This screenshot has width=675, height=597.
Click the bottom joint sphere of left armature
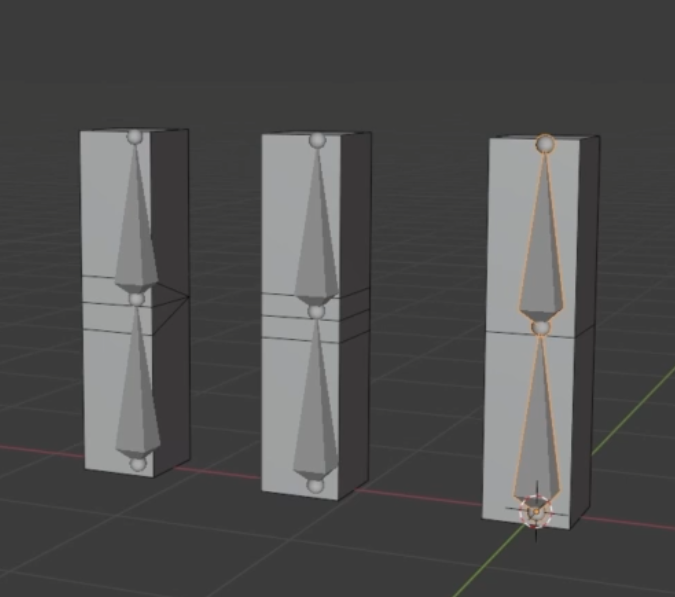tap(138, 464)
